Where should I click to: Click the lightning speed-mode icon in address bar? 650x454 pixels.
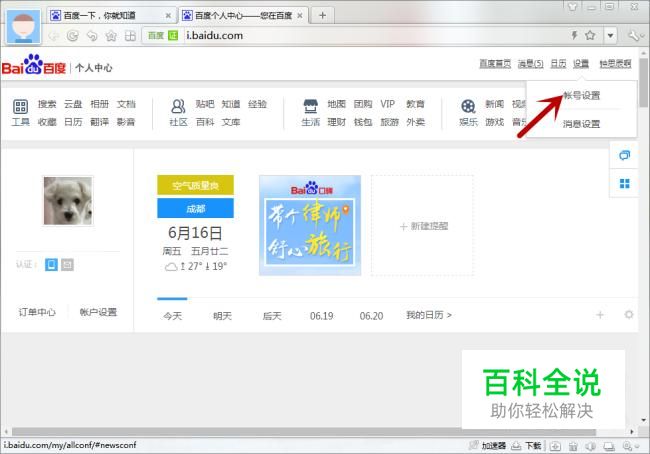[x=575, y=35]
